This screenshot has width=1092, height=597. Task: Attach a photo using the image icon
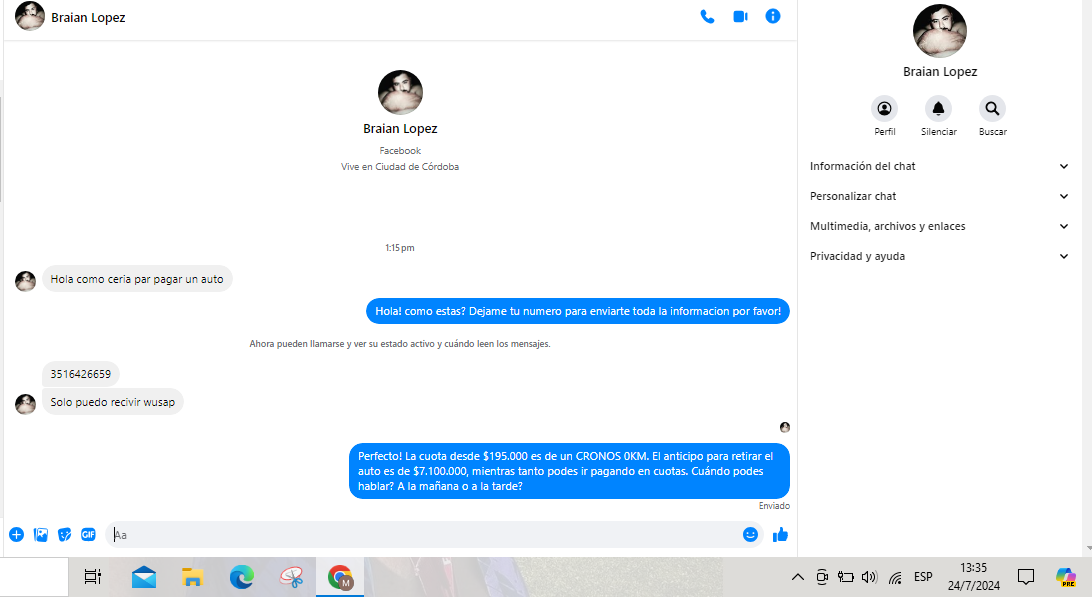point(41,535)
